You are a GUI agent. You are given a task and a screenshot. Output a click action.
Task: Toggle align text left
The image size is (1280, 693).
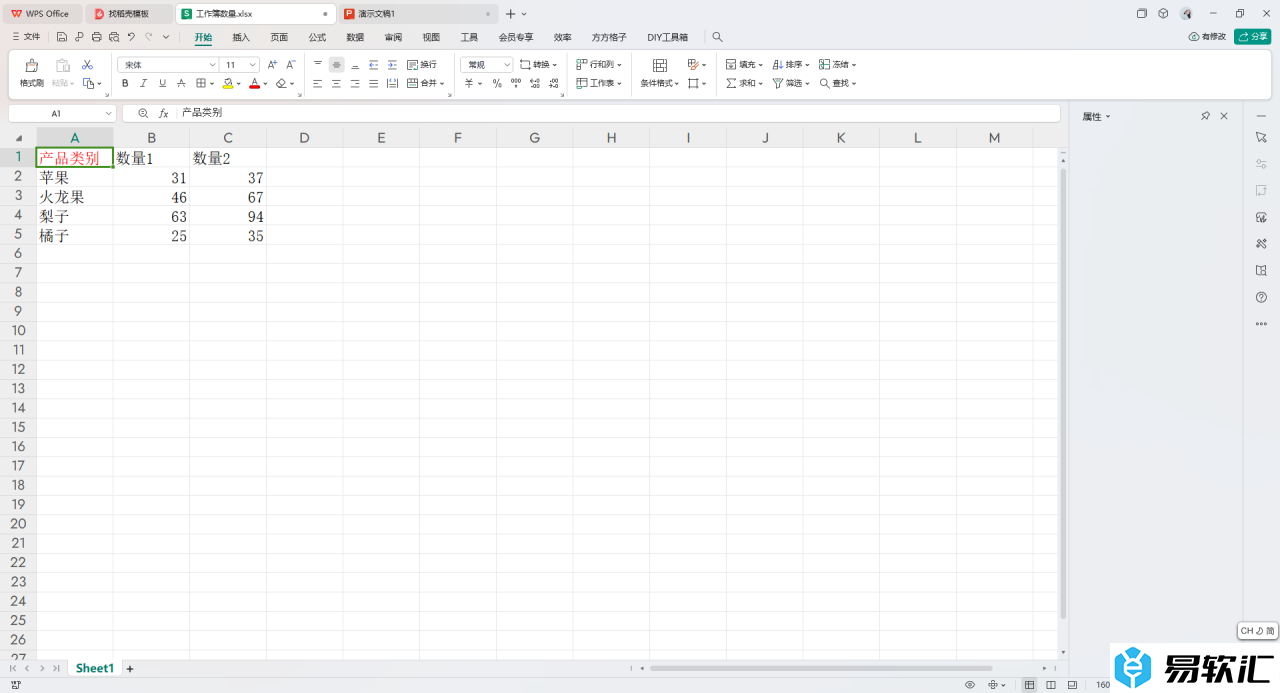318,83
